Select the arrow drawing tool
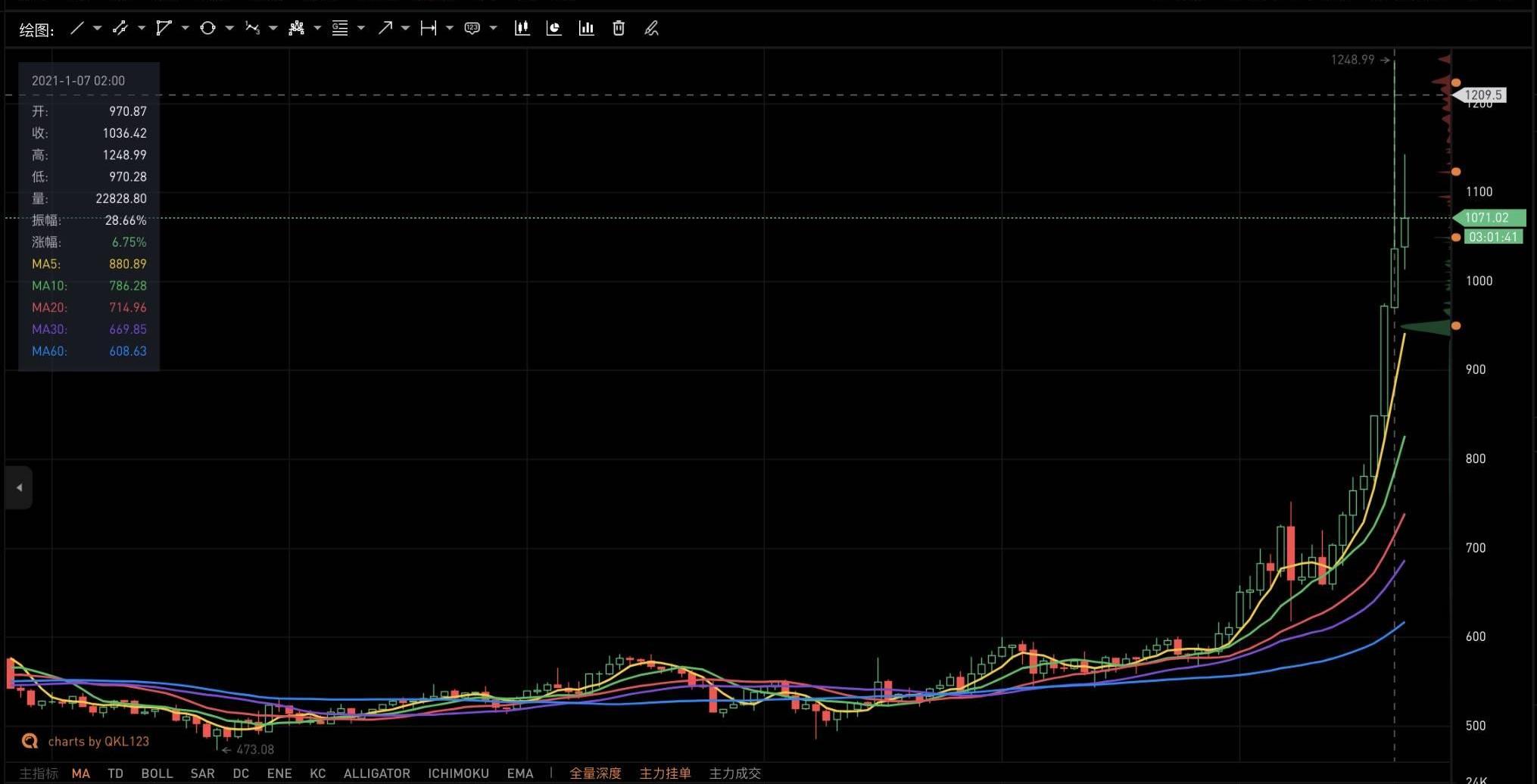Screen dimensions: 1537x784 (x=385, y=29)
